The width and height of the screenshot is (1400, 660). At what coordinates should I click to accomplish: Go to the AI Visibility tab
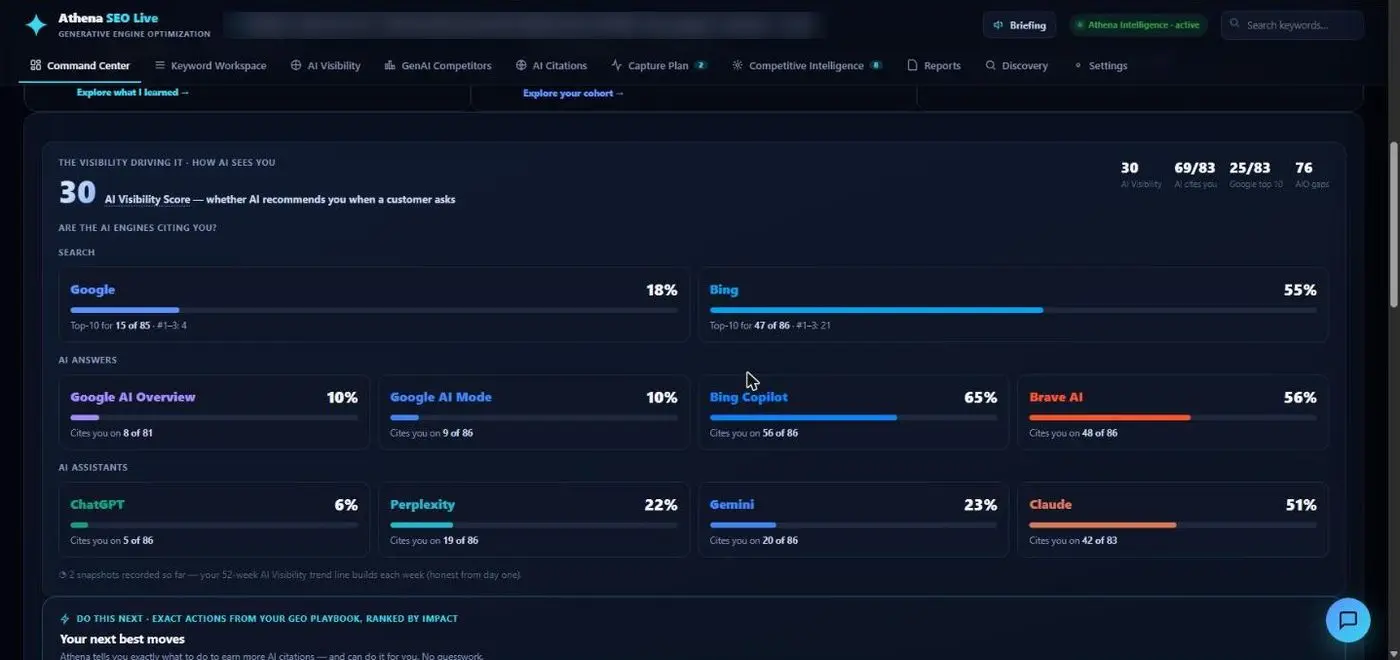pos(326,66)
